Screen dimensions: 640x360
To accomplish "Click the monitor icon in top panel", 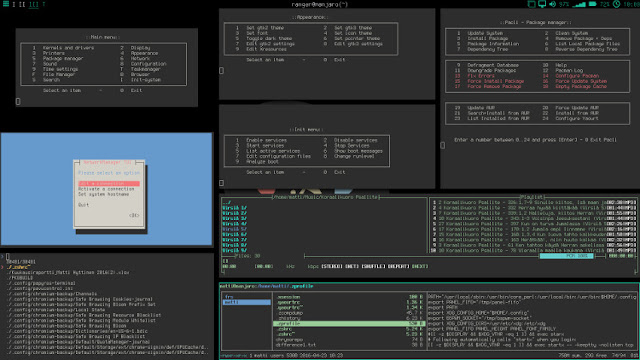I will point(542,4).
